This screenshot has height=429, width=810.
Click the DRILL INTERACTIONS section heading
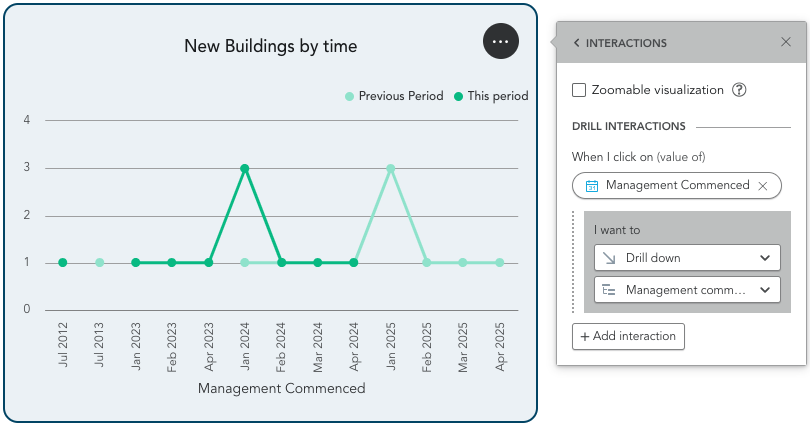(x=629, y=126)
